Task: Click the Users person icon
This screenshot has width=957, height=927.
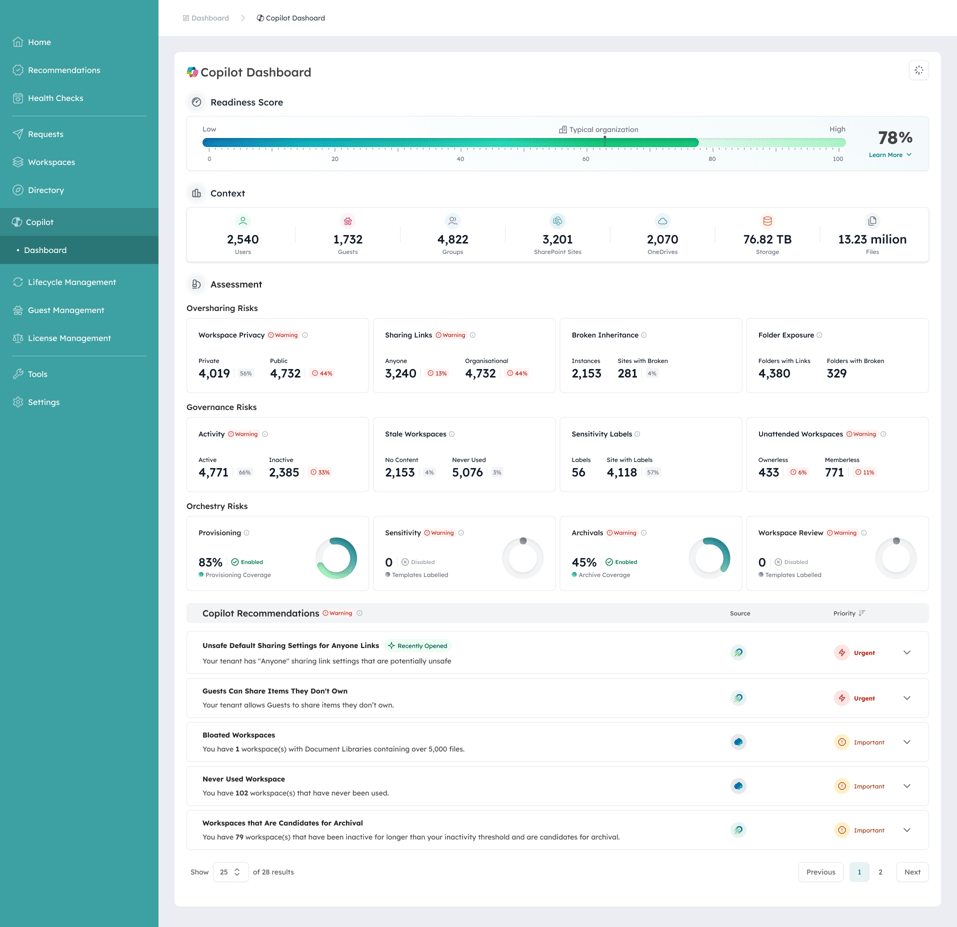Action: tap(243, 221)
